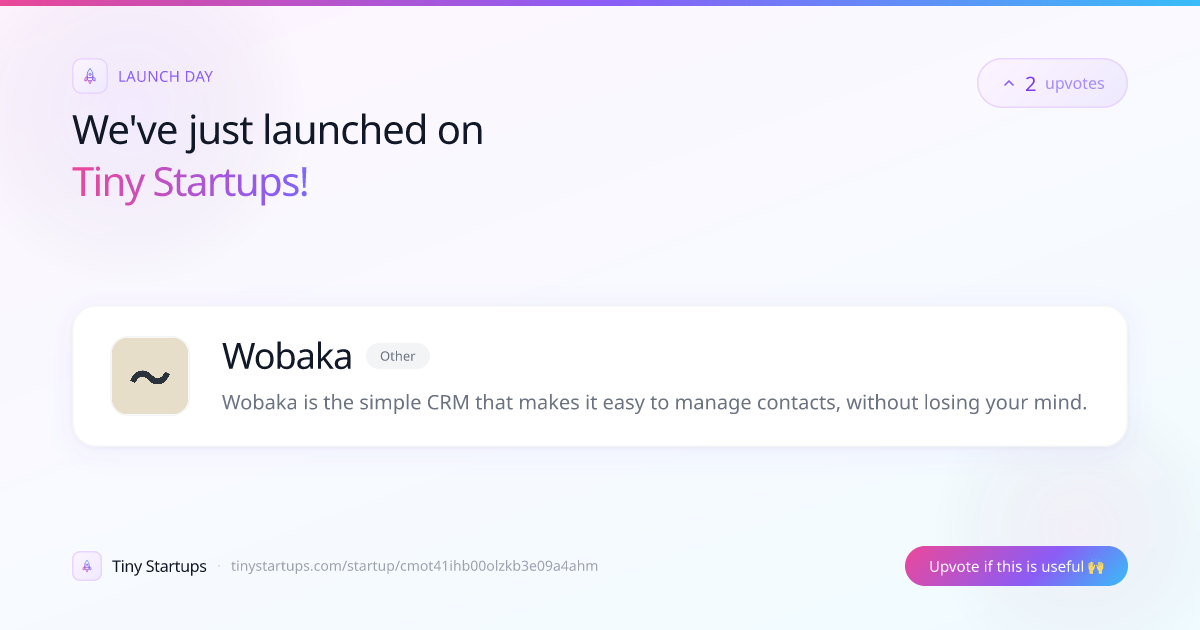Click the Wobaka tilde logo thumbnail
The height and width of the screenshot is (630, 1200).
coord(150,376)
